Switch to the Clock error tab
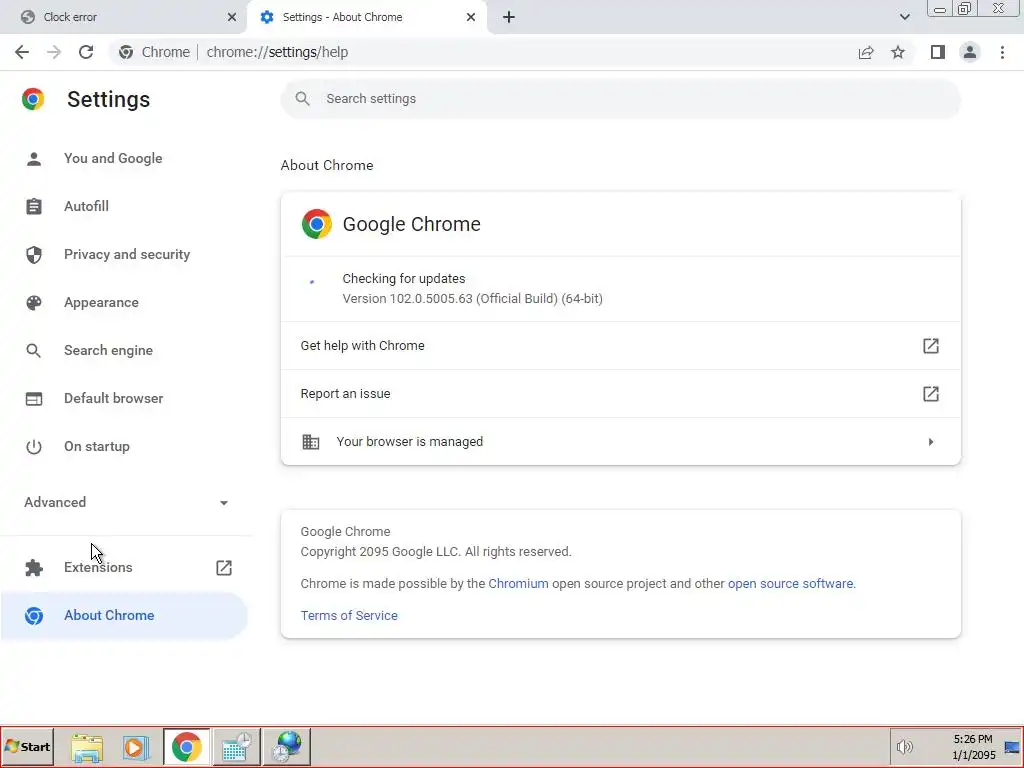 coord(123,17)
